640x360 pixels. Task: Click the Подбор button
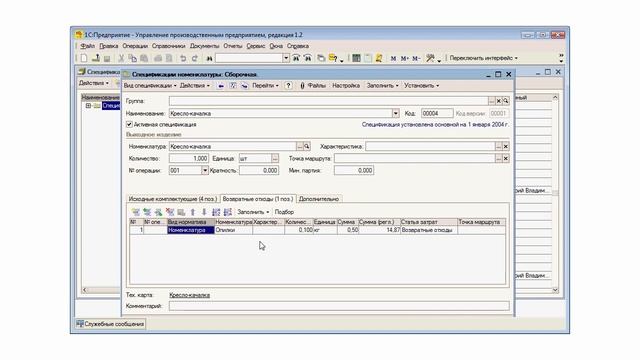click(284, 212)
